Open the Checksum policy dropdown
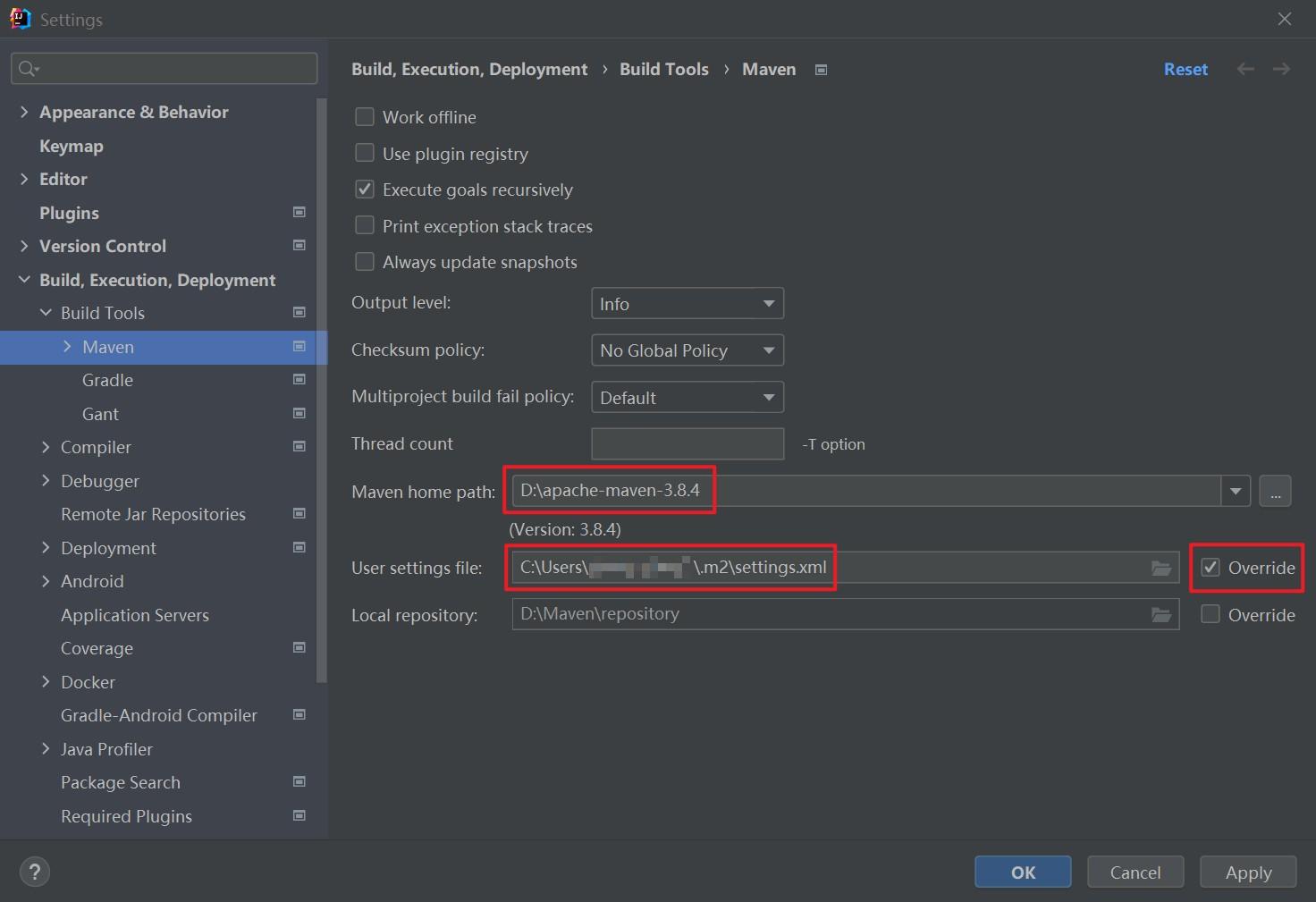Viewport: 1316px width, 902px height. pos(687,350)
